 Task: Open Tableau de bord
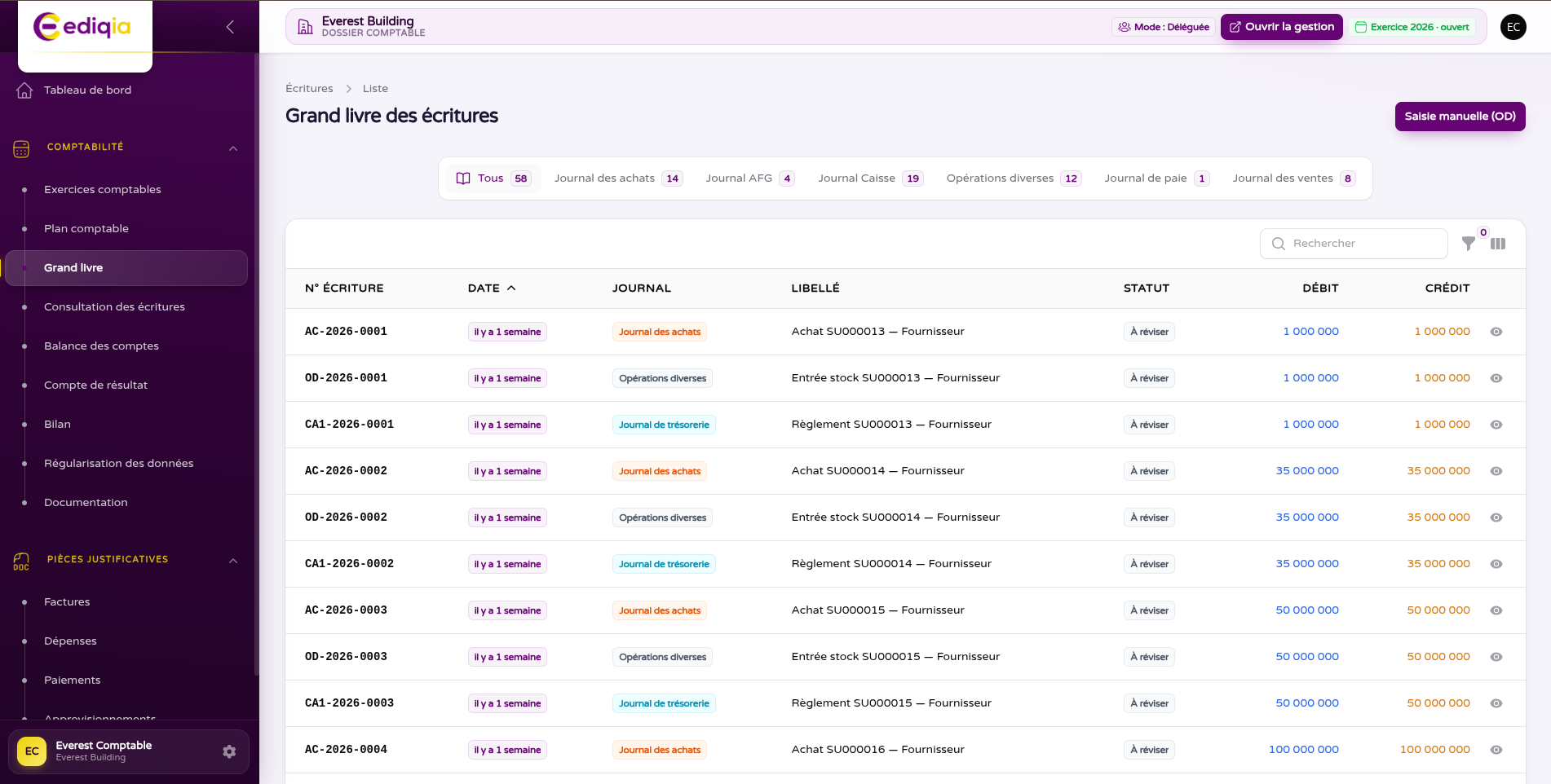(x=87, y=90)
